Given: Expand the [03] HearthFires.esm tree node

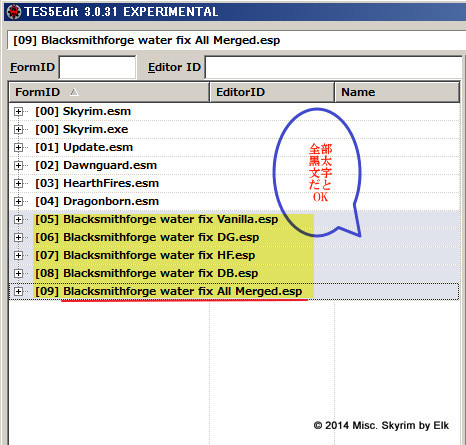Looking at the screenshot, I should [x=18, y=184].
